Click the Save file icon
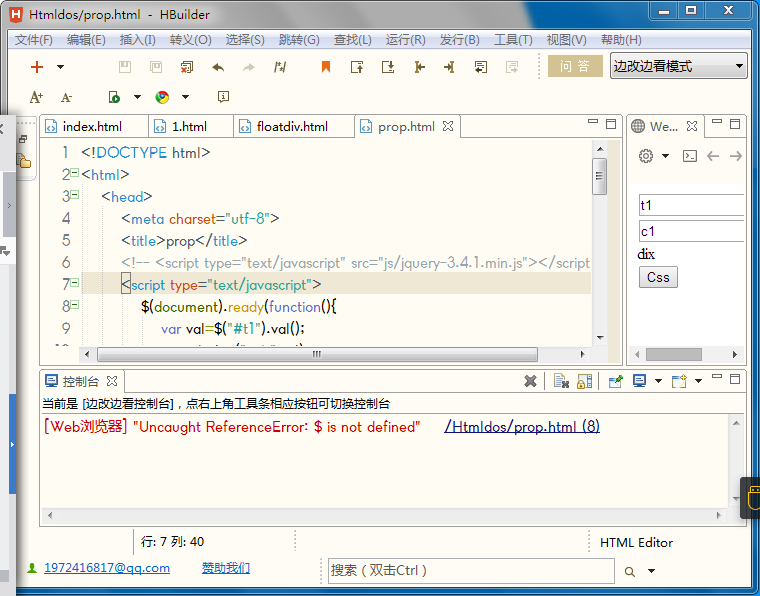The height and width of the screenshot is (596, 760). [125, 67]
